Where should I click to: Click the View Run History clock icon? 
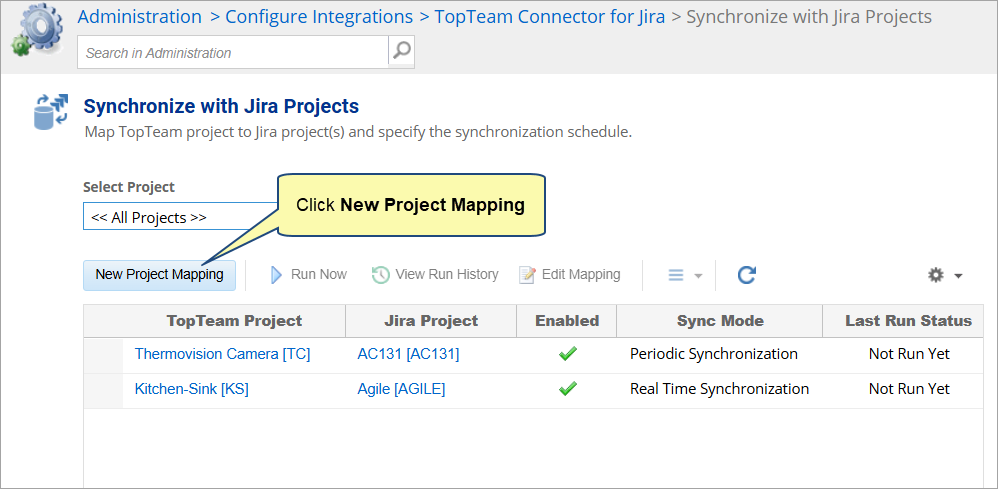(x=380, y=275)
